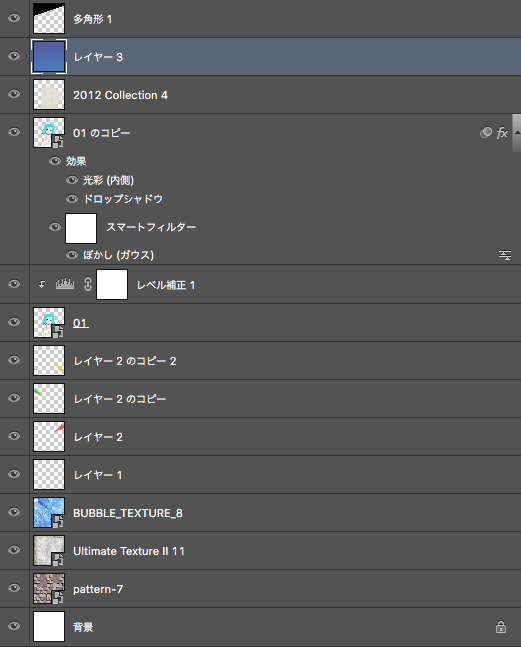Click the smart object badge on pattern-7 thumbnail

(58, 597)
